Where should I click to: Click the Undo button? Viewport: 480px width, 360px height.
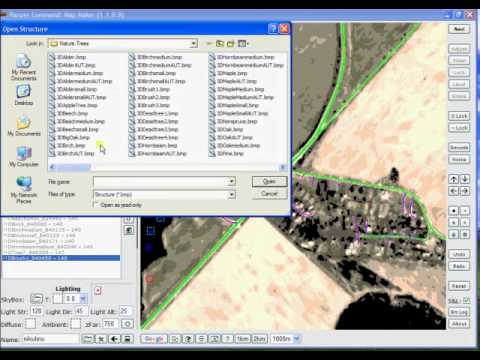pos(459,254)
